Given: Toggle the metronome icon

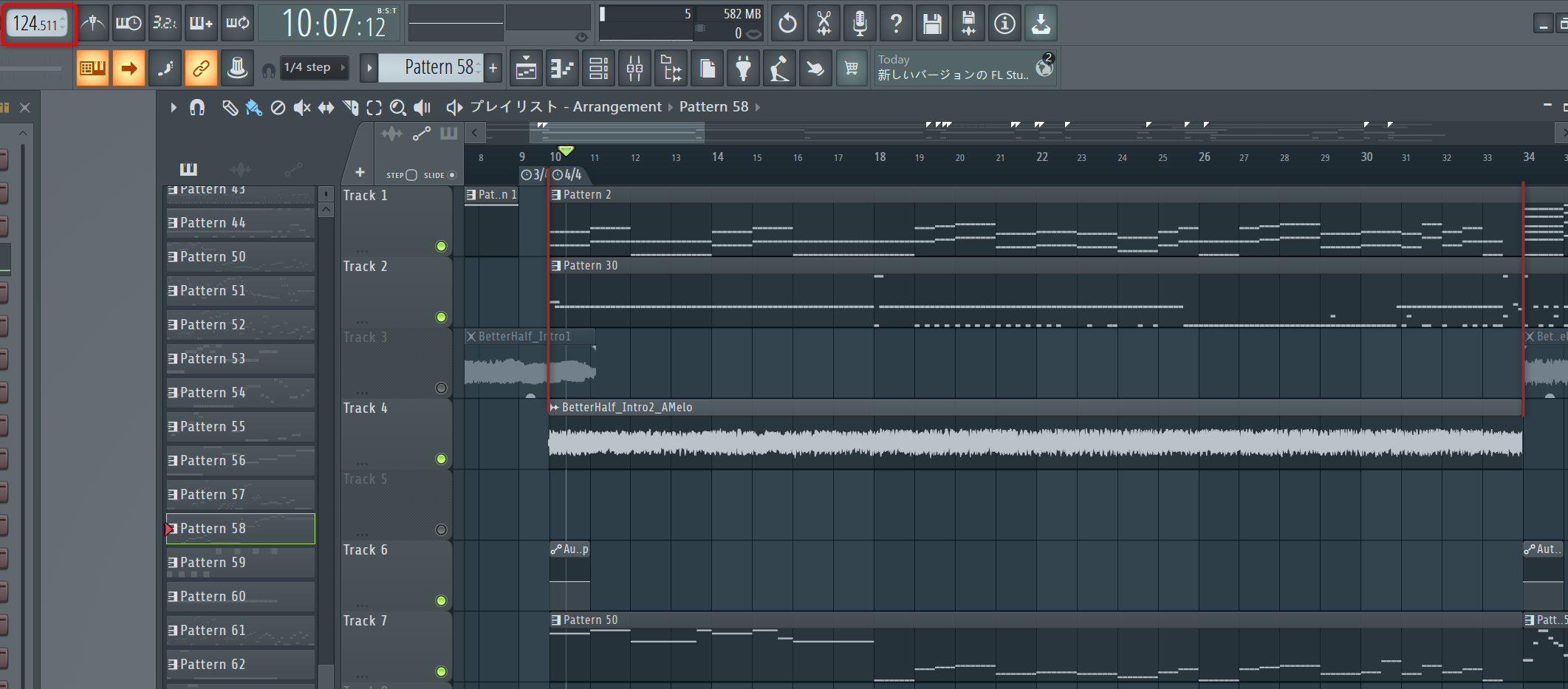Looking at the screenshot, I should tap(93, 24).
